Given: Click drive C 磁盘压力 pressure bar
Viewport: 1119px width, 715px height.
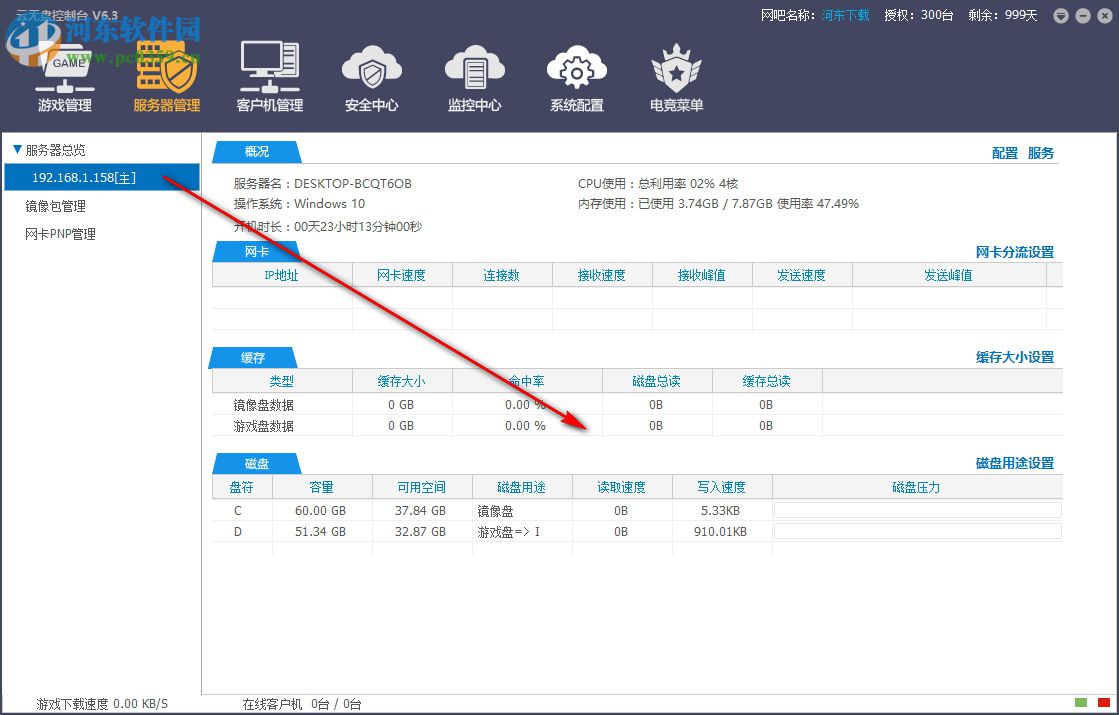Looking at the screenshot, I should coord(916,509).
